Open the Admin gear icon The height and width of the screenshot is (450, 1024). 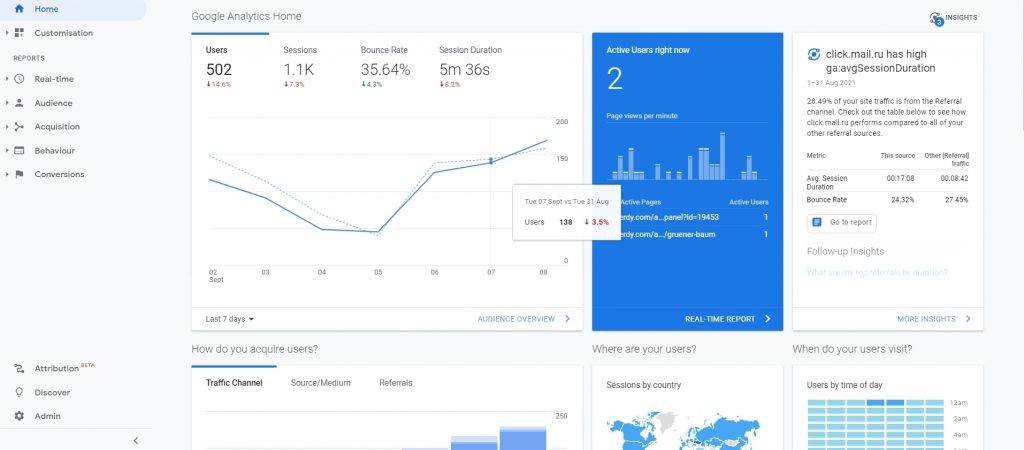coord(19,416)
